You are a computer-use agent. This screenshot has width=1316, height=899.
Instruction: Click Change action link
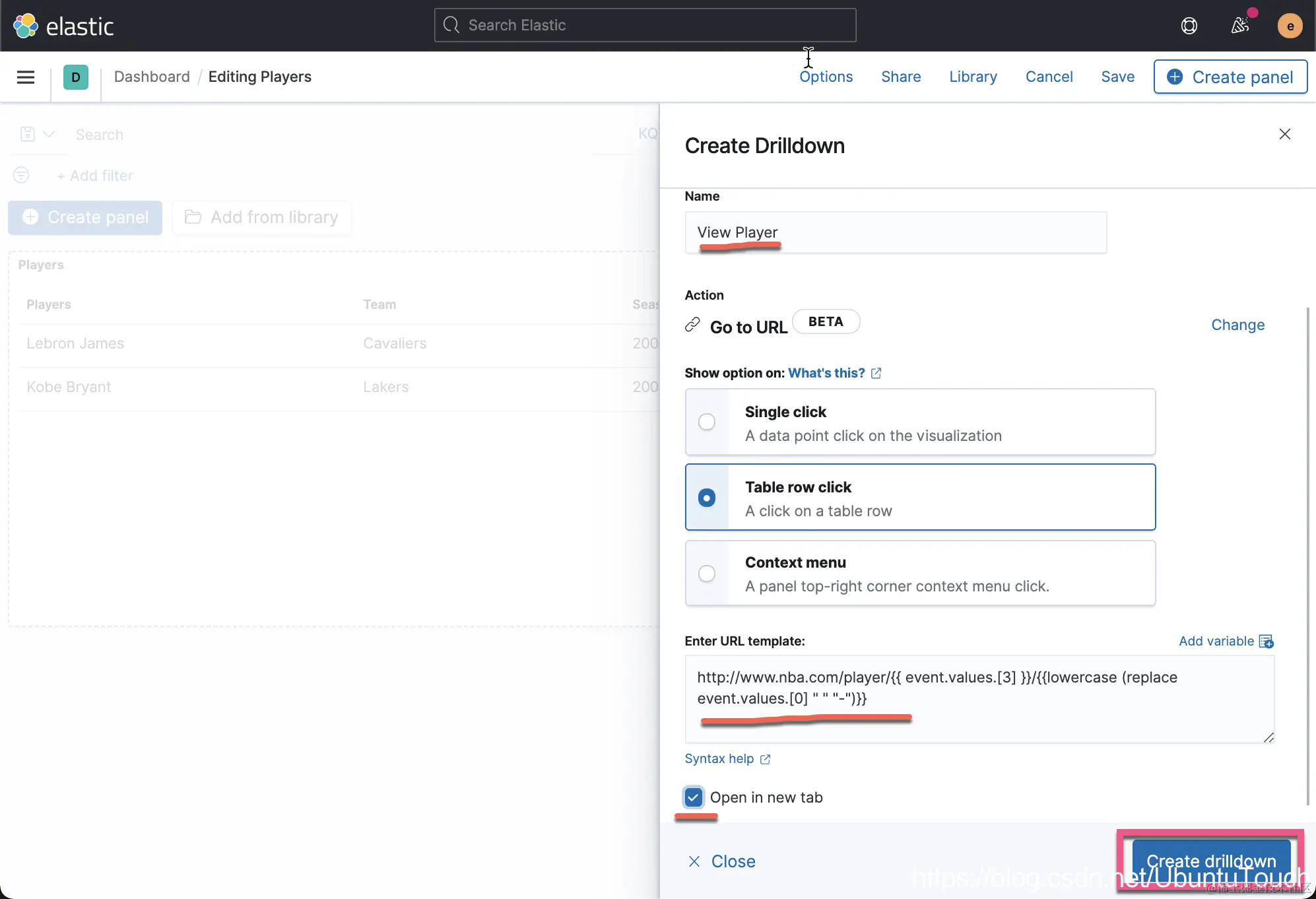pos(1237,325)
